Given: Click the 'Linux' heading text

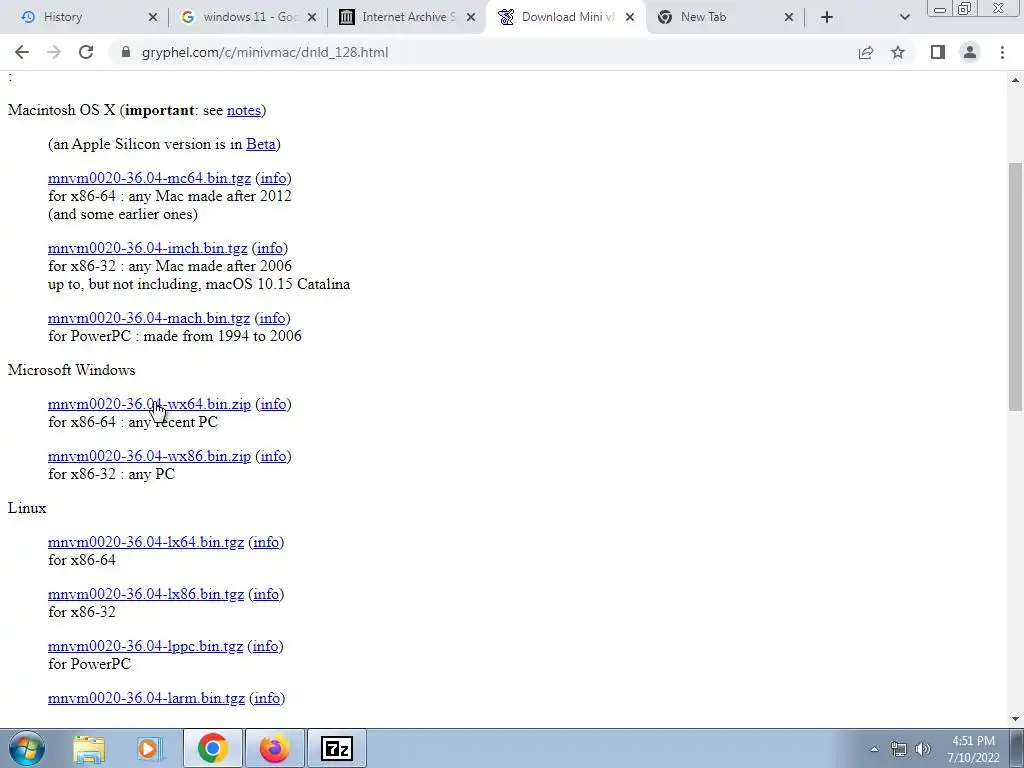Looking at the screenshot, I should tap(27, 508).
